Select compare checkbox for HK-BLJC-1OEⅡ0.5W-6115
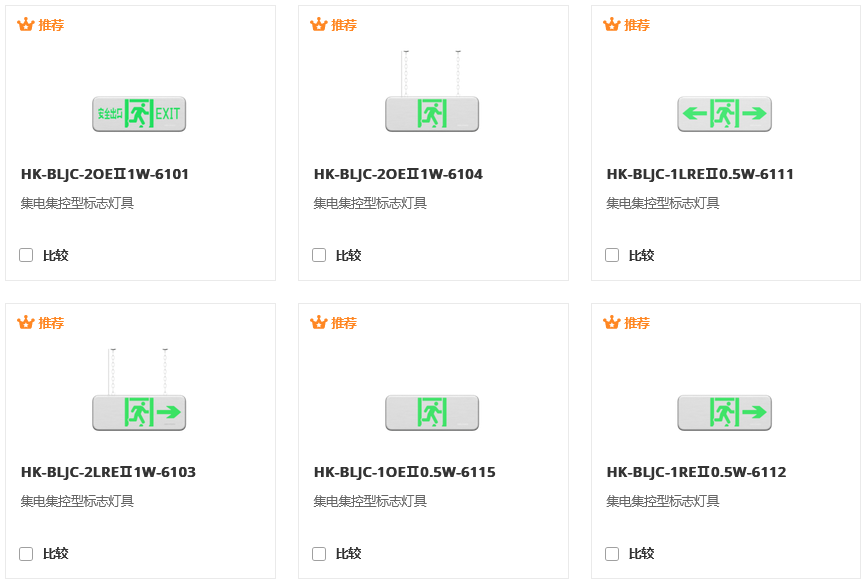 (319, 553)
